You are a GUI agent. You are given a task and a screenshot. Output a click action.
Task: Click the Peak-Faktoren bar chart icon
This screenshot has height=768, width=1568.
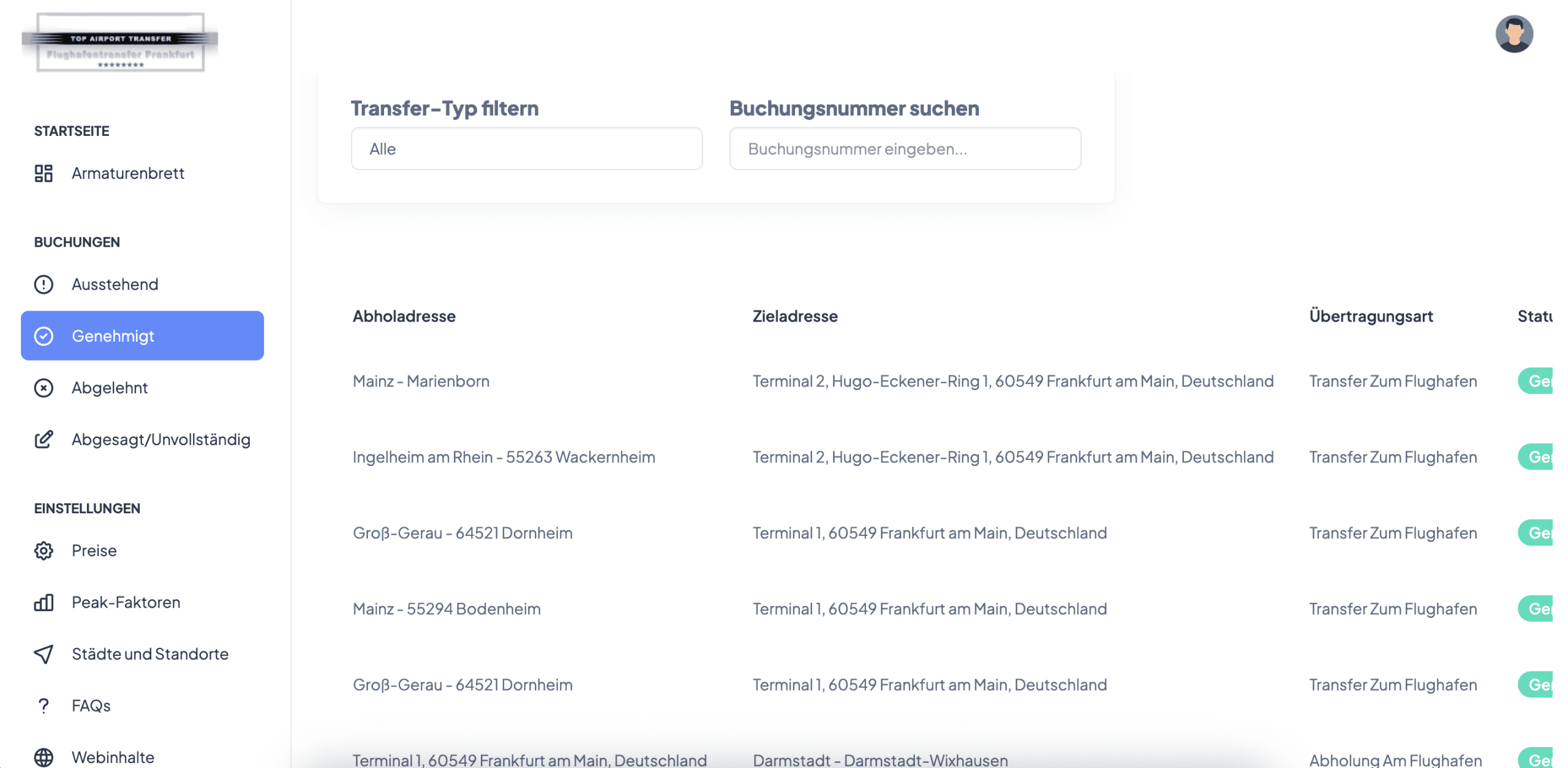[x=43, y=602]
